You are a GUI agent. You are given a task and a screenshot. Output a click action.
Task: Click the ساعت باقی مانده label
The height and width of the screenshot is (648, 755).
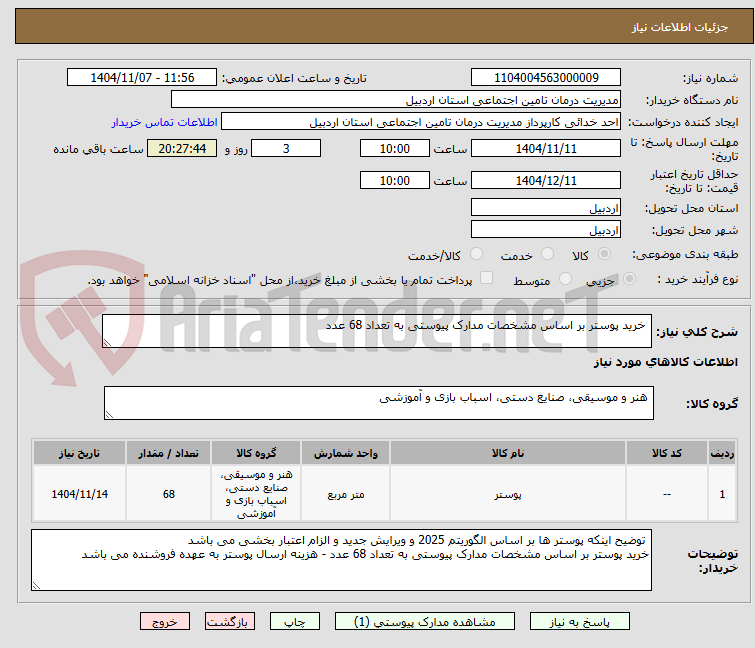(98, 149)
